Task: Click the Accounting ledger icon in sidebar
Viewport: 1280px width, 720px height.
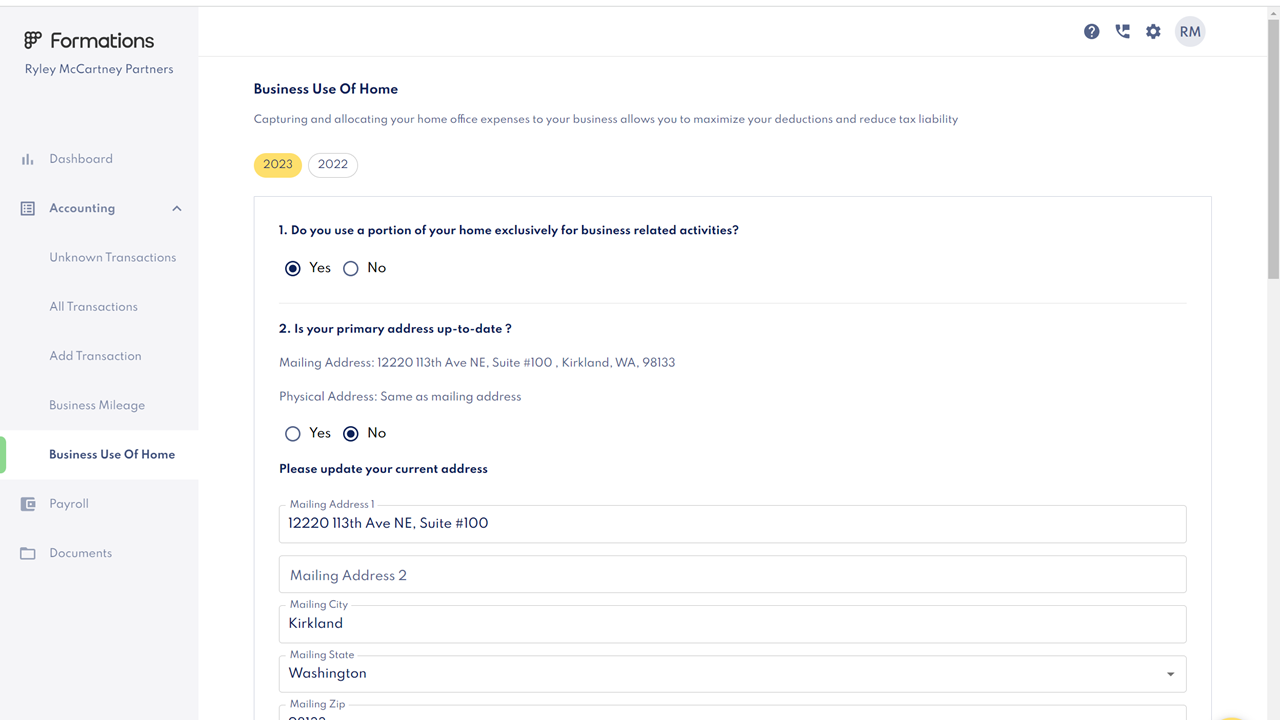Action: [27, 208]
